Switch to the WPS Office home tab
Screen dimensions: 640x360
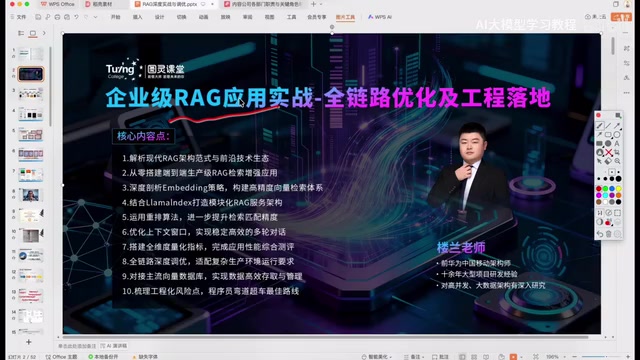pyautogui.click(x=58, y=4)
